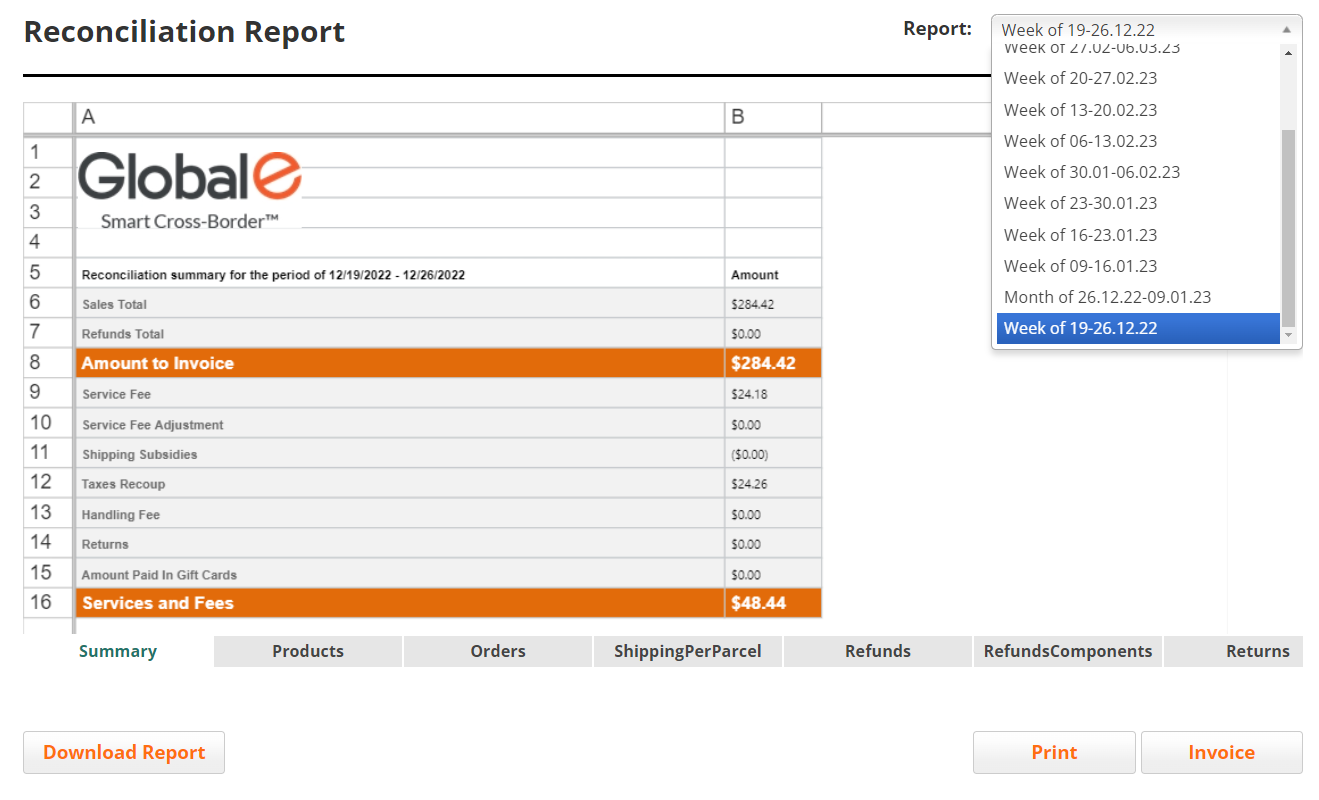
Task: Click the Download Report button
Action: 124,753
